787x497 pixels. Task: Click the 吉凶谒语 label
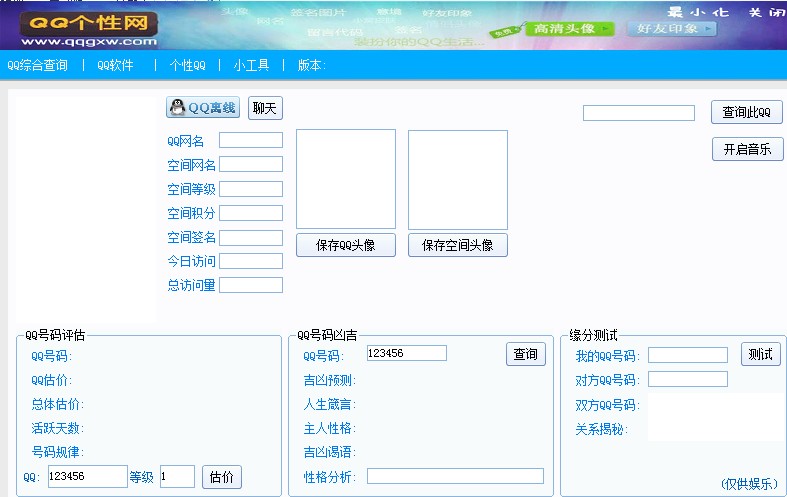point(329,452)
